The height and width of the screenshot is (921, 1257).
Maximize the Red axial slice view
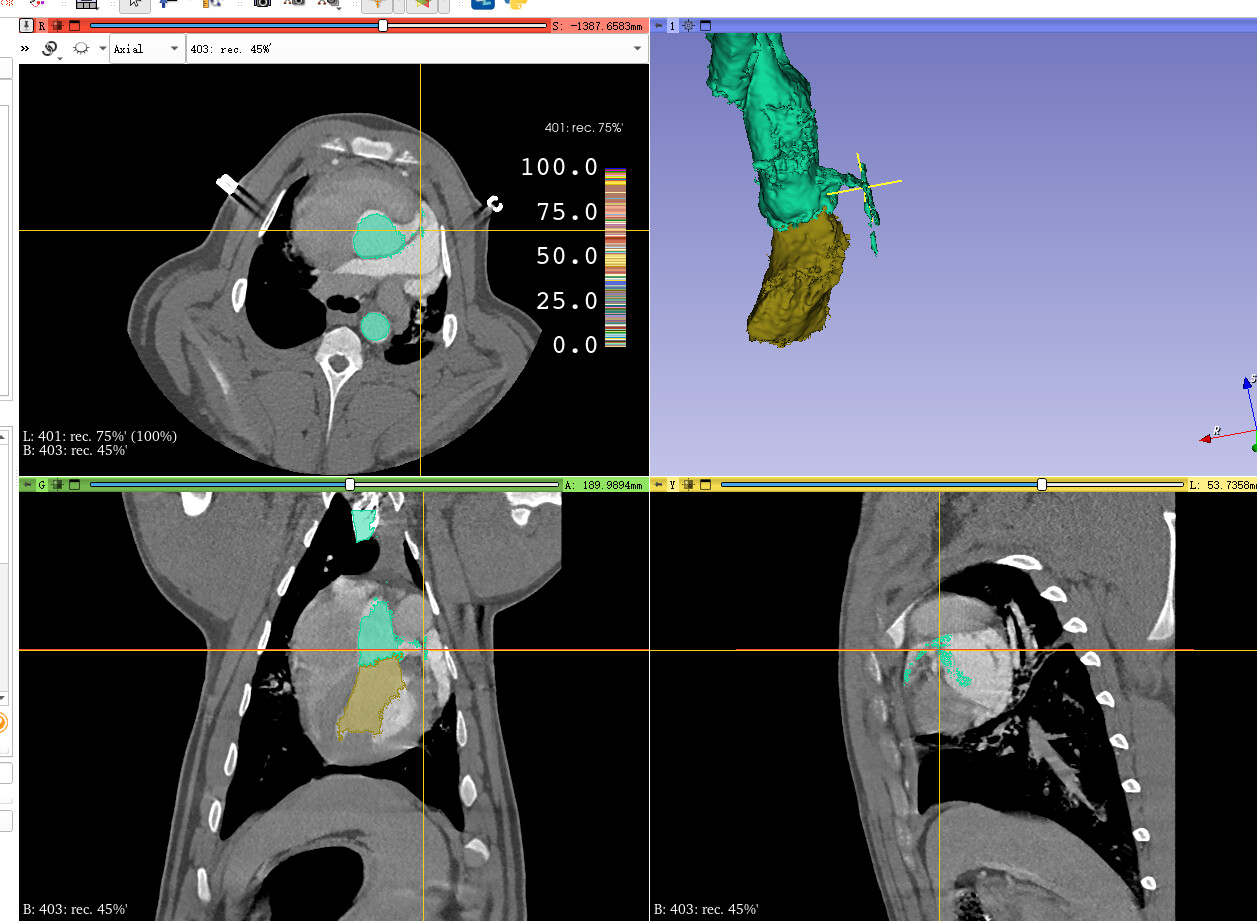[74, 25]
